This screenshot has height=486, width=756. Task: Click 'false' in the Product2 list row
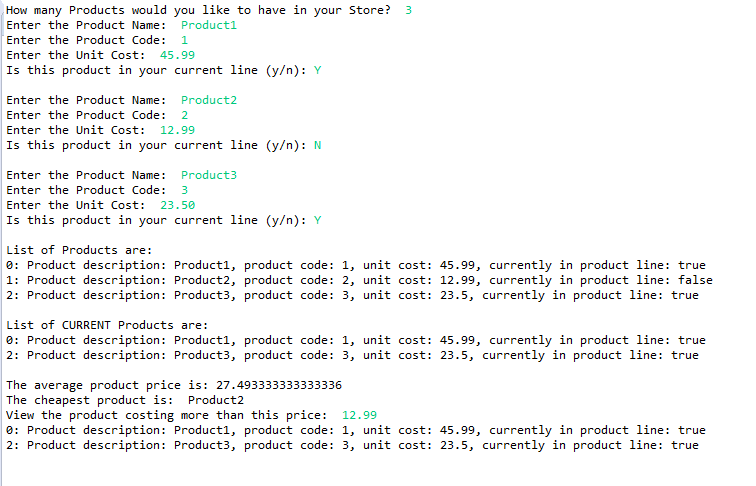coord(695,280)
